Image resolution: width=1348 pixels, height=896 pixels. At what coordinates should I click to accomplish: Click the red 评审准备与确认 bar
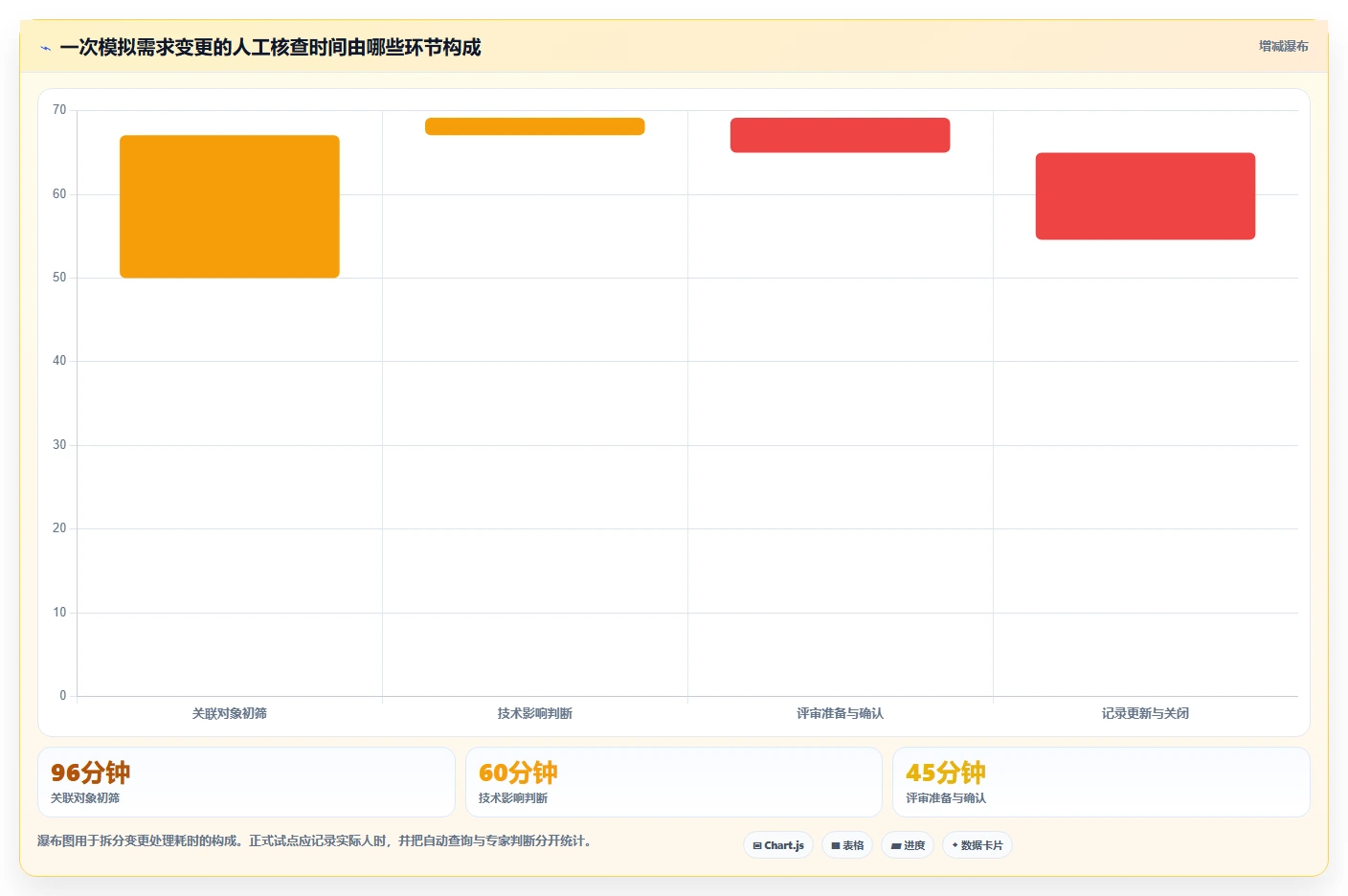click(840, 135)
